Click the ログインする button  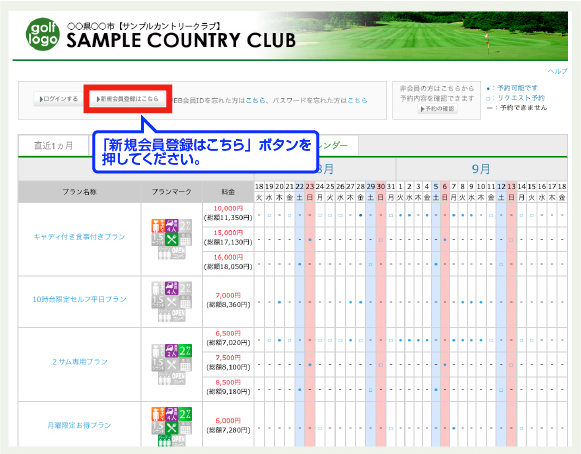pyautogui.click(x=59, y=99)
